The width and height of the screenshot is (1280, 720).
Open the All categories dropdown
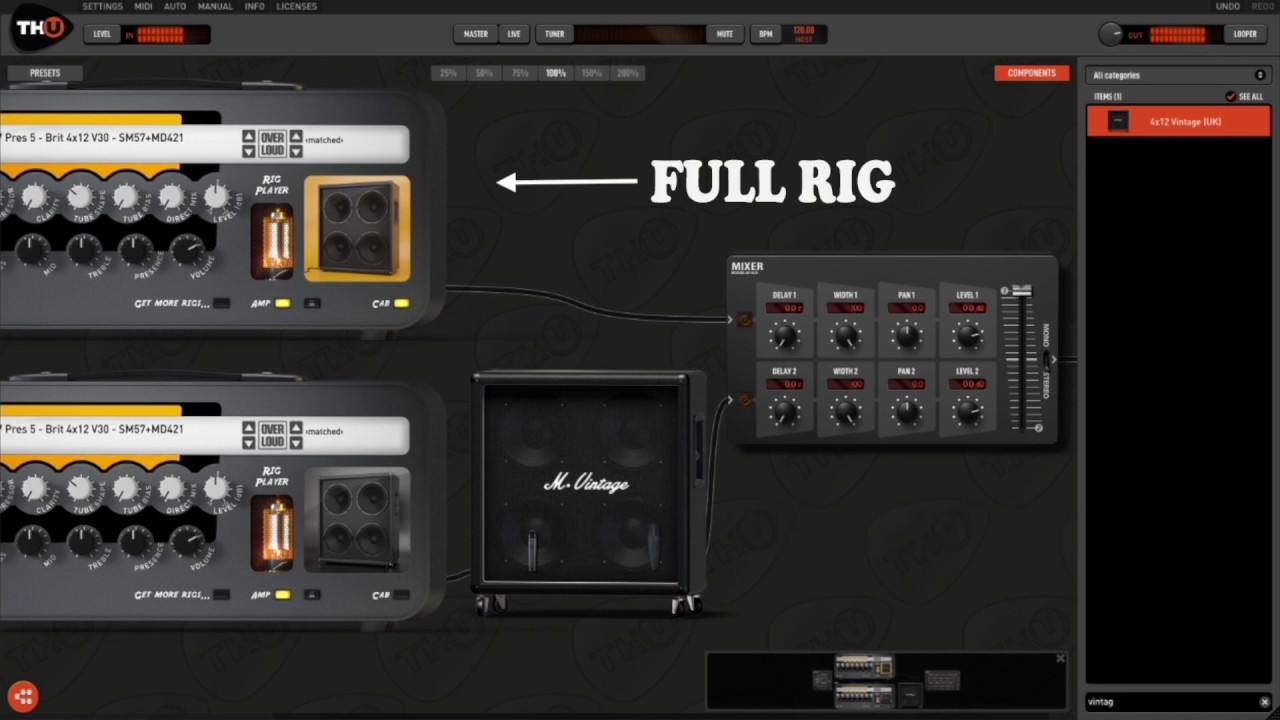[x=1178, y=75]
